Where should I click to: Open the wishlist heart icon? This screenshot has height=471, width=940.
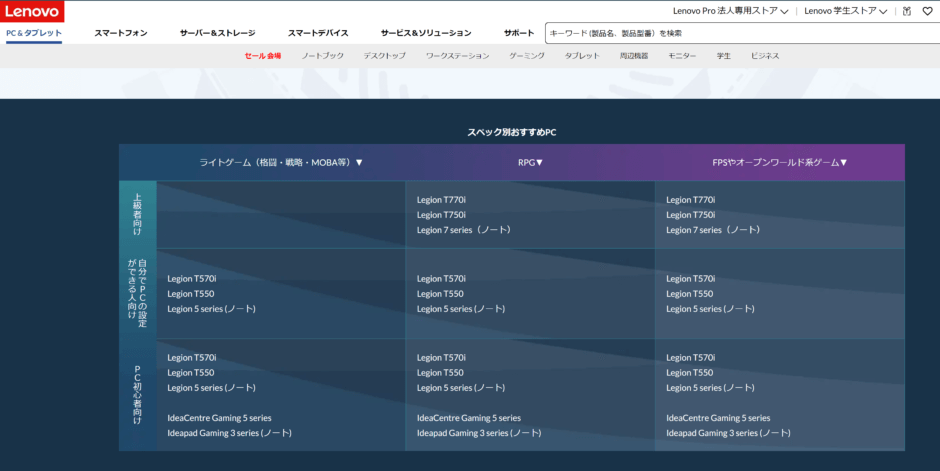927,11
